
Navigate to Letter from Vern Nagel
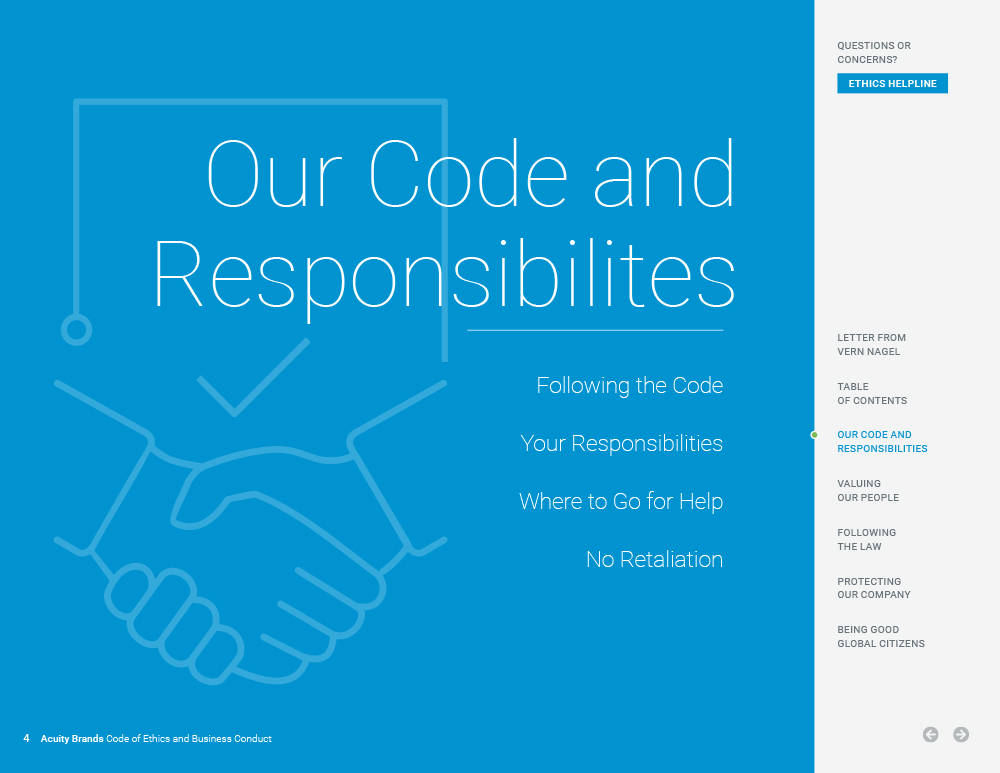tap(871, 345)
